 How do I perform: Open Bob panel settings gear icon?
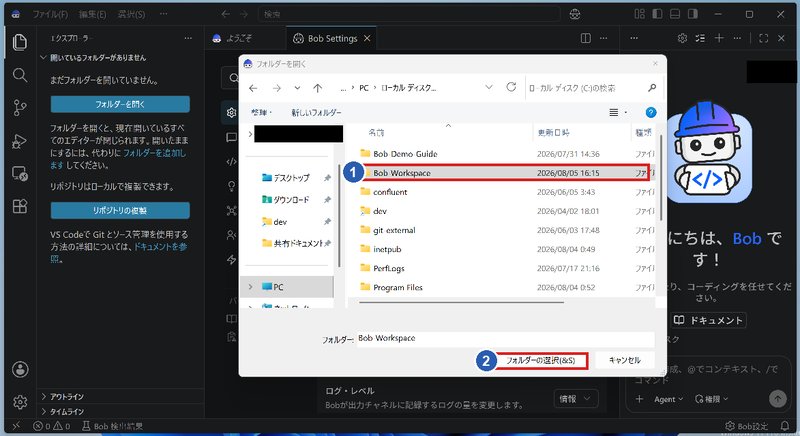[682, 38]
